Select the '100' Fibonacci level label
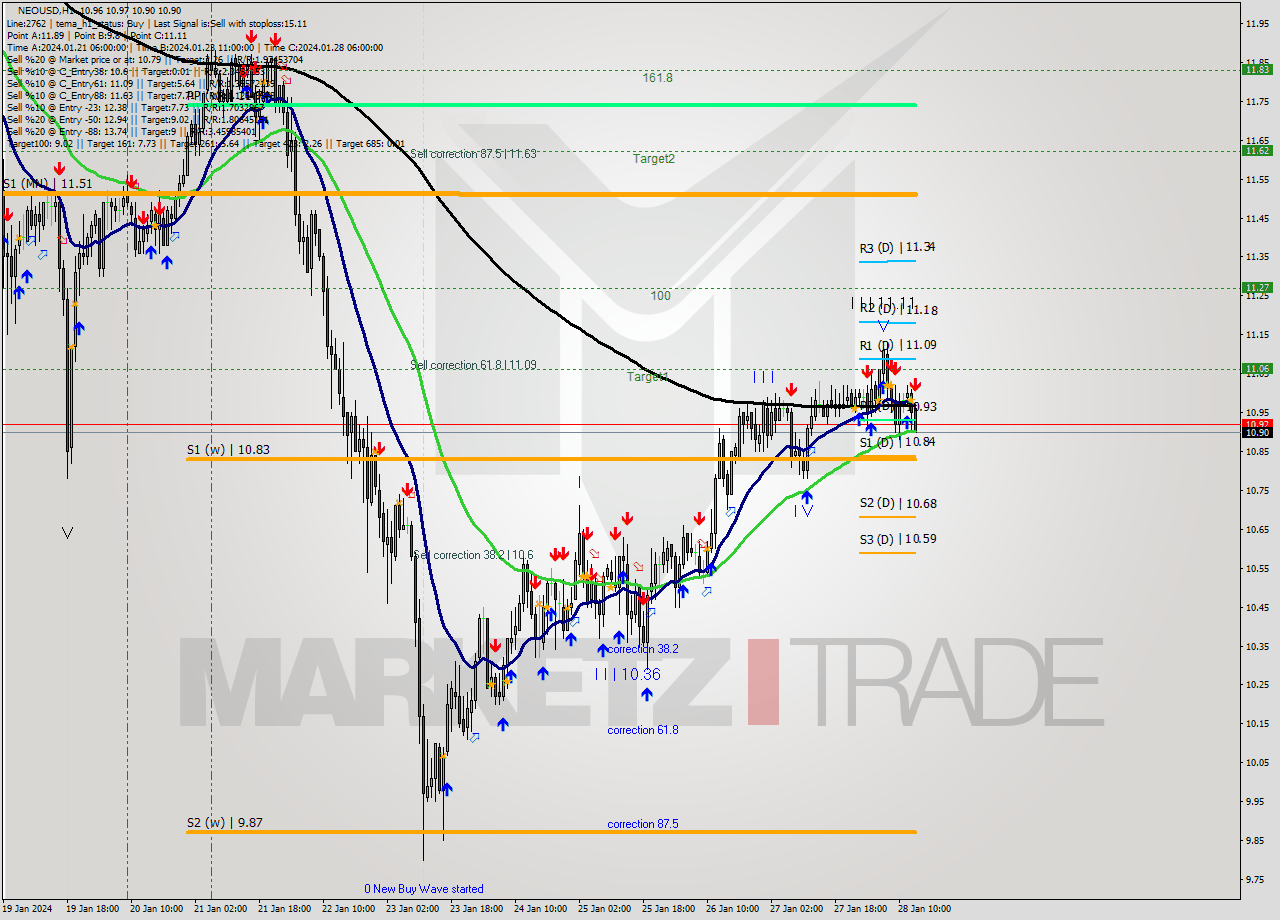Viewport: 1280px width, 920px height. click(660, 296)
